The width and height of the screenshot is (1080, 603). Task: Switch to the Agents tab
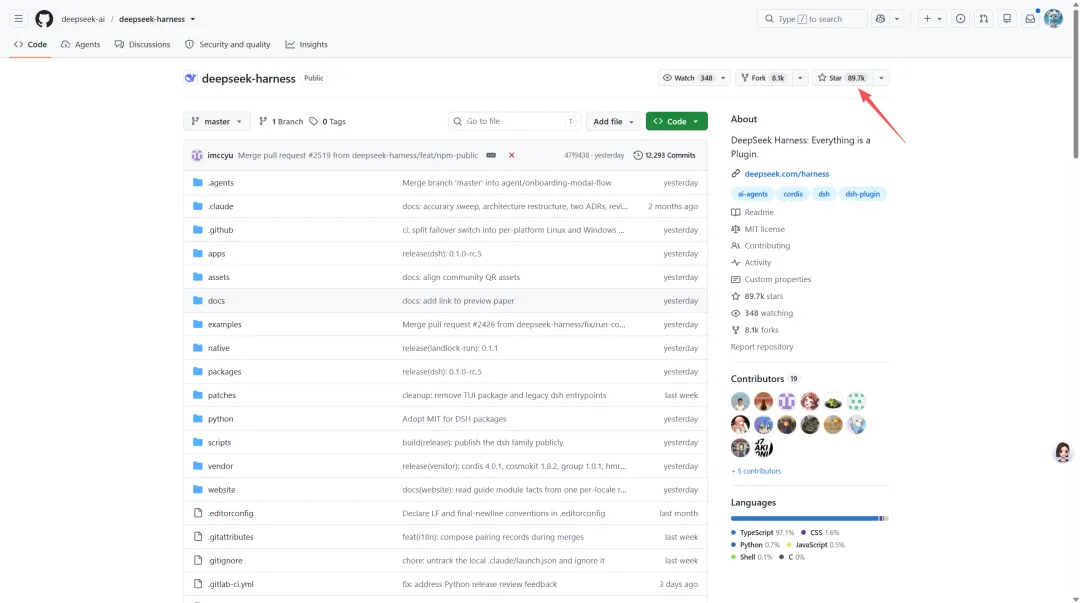pyautogui.click(x=81, y=44)
